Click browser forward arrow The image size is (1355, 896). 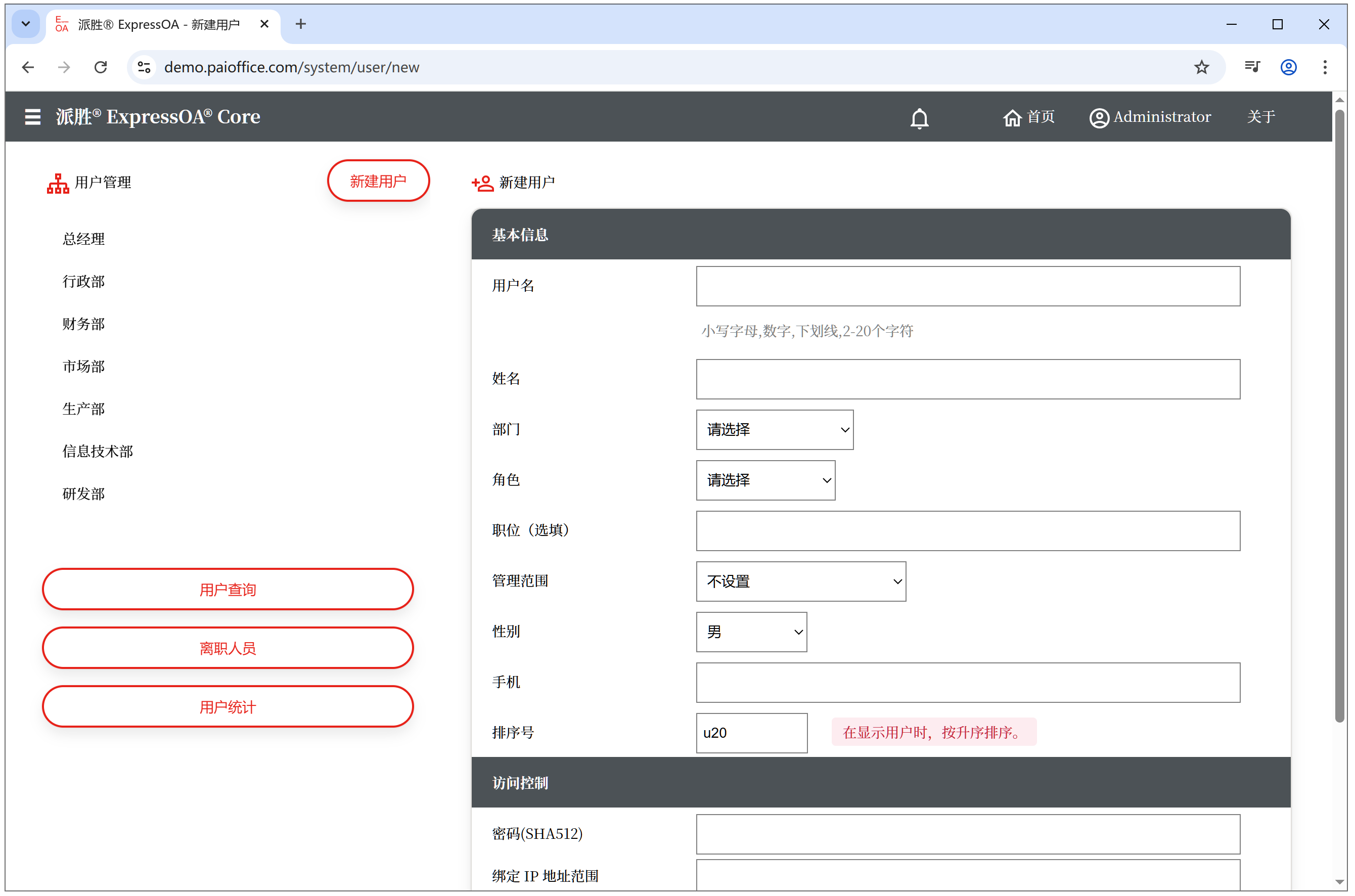click(64, 67)
